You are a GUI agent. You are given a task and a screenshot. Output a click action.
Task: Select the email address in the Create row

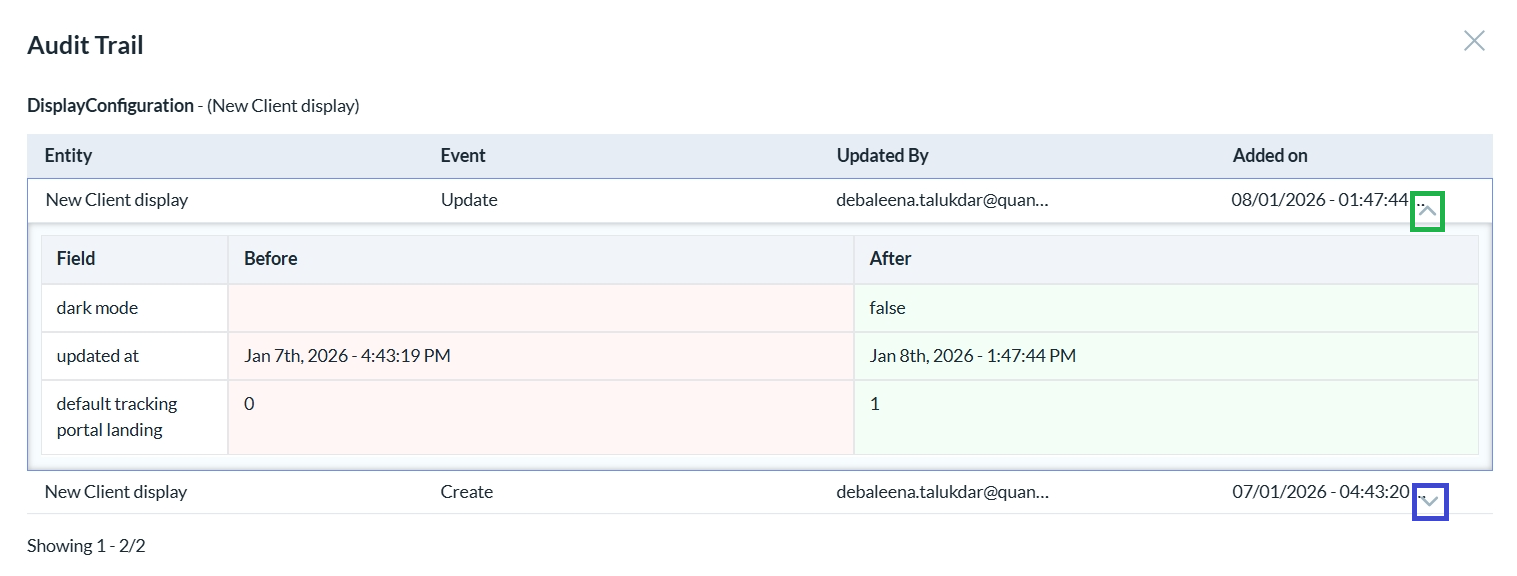(x=943, y=491)
